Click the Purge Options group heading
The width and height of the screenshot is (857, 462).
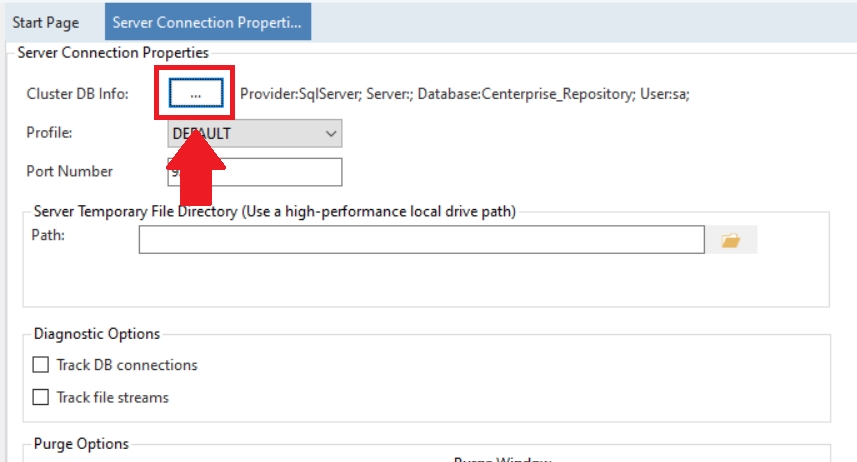81,443
